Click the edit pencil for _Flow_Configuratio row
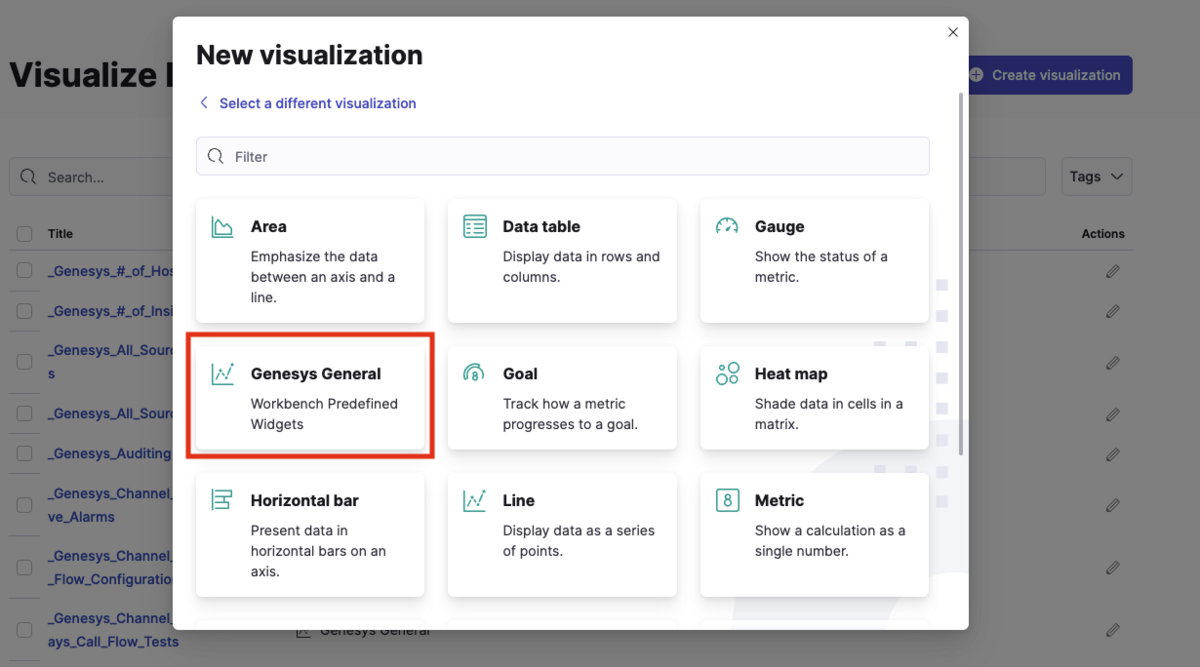 pos(1112,568)
